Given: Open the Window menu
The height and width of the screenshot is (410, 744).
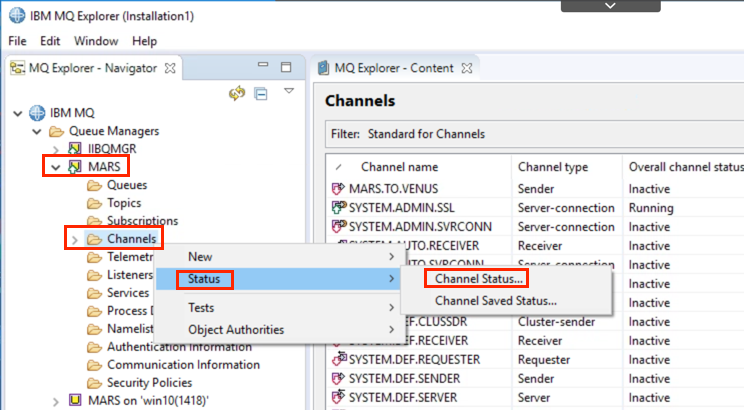Looking at the screenshot, I should (96, 41).
